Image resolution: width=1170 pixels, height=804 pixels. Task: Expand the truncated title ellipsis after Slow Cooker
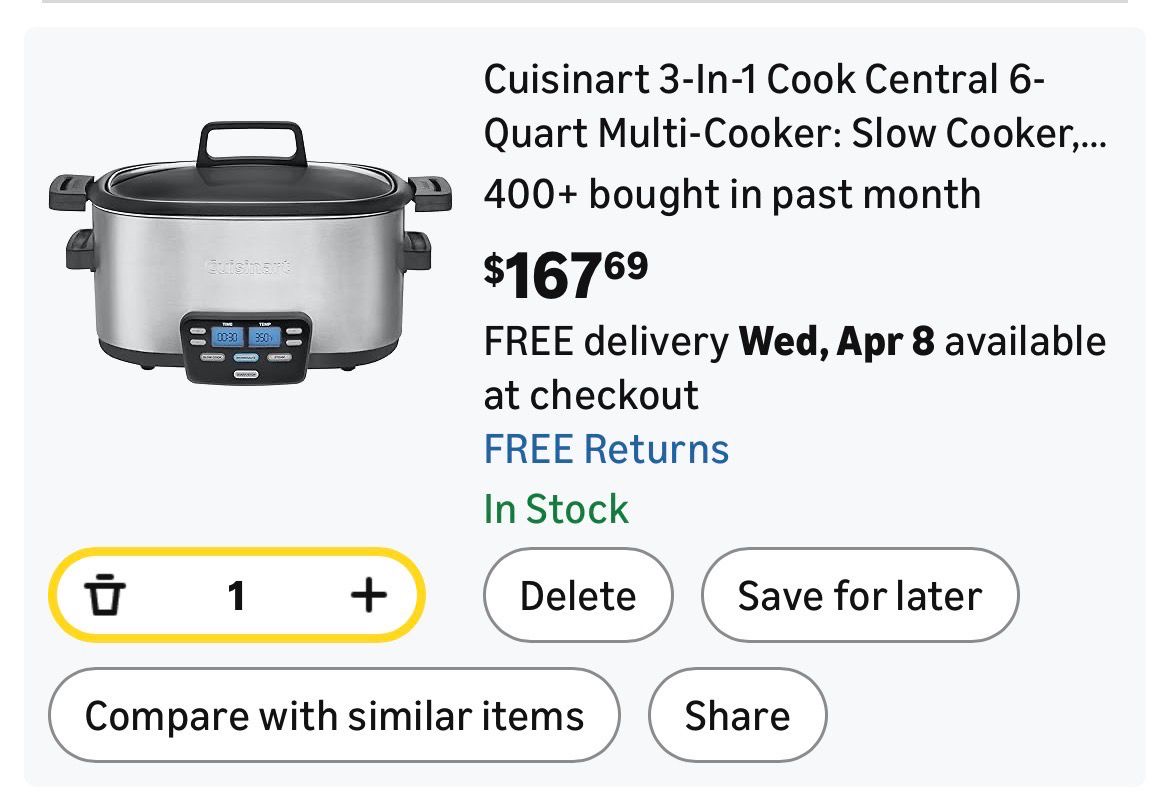coord(1093,135)
